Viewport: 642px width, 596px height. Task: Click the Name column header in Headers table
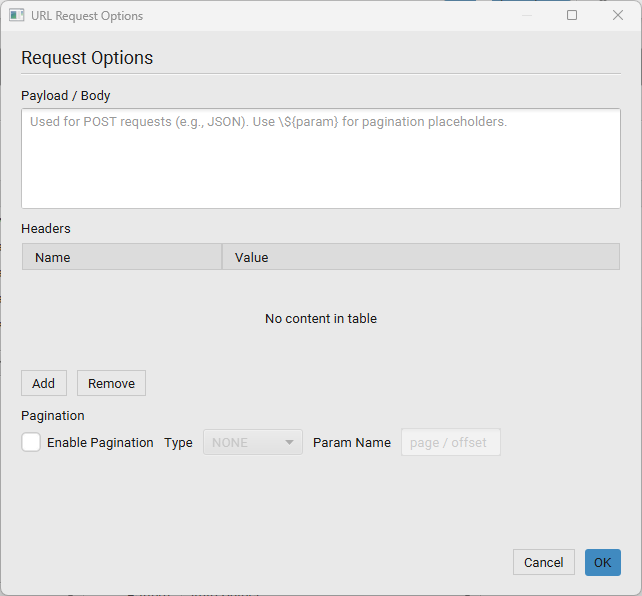tap(122, 257)
